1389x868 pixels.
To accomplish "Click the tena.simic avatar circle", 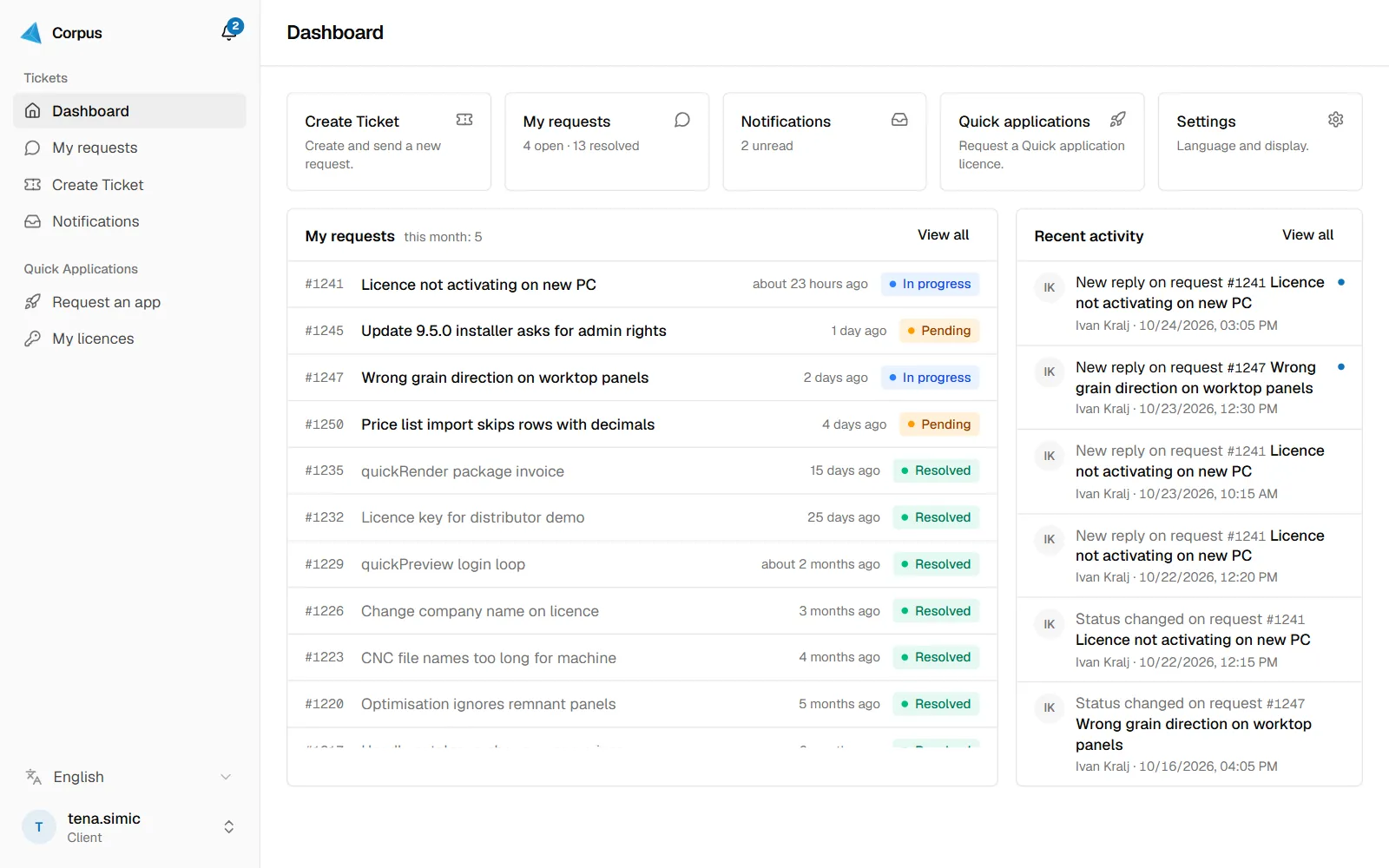I will click(39, 827).
